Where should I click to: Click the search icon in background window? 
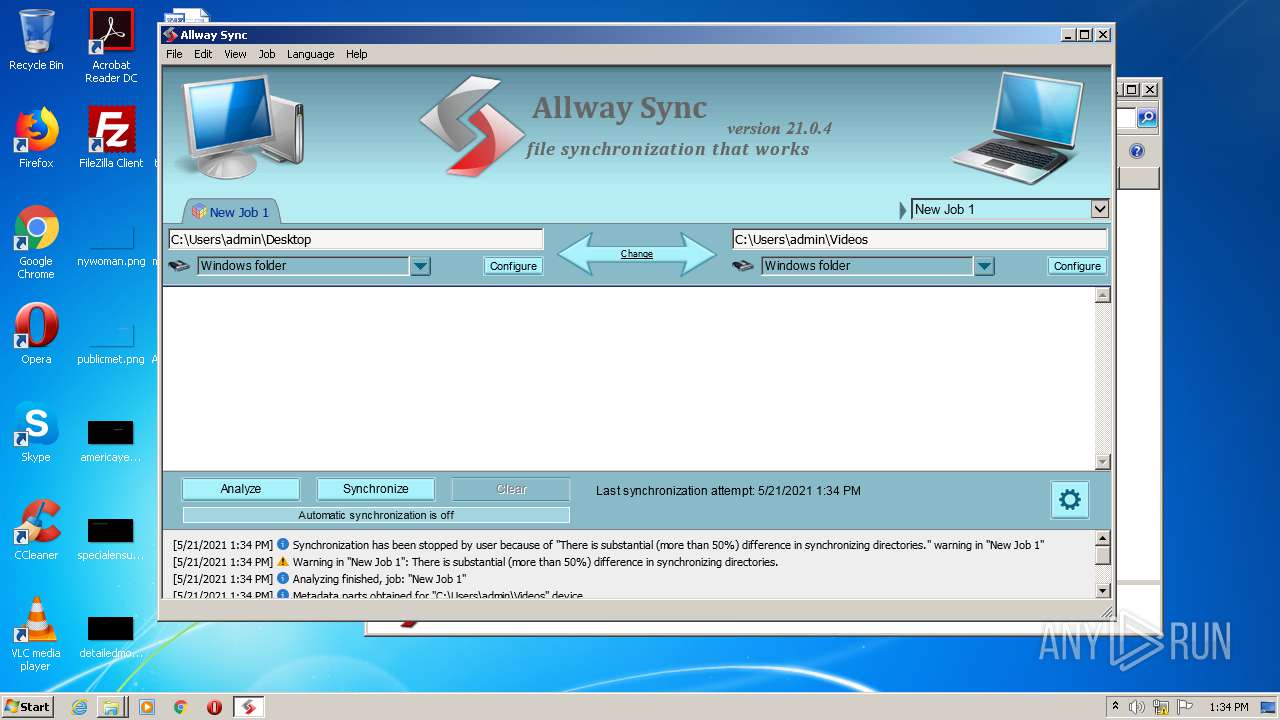point(1147,118)
